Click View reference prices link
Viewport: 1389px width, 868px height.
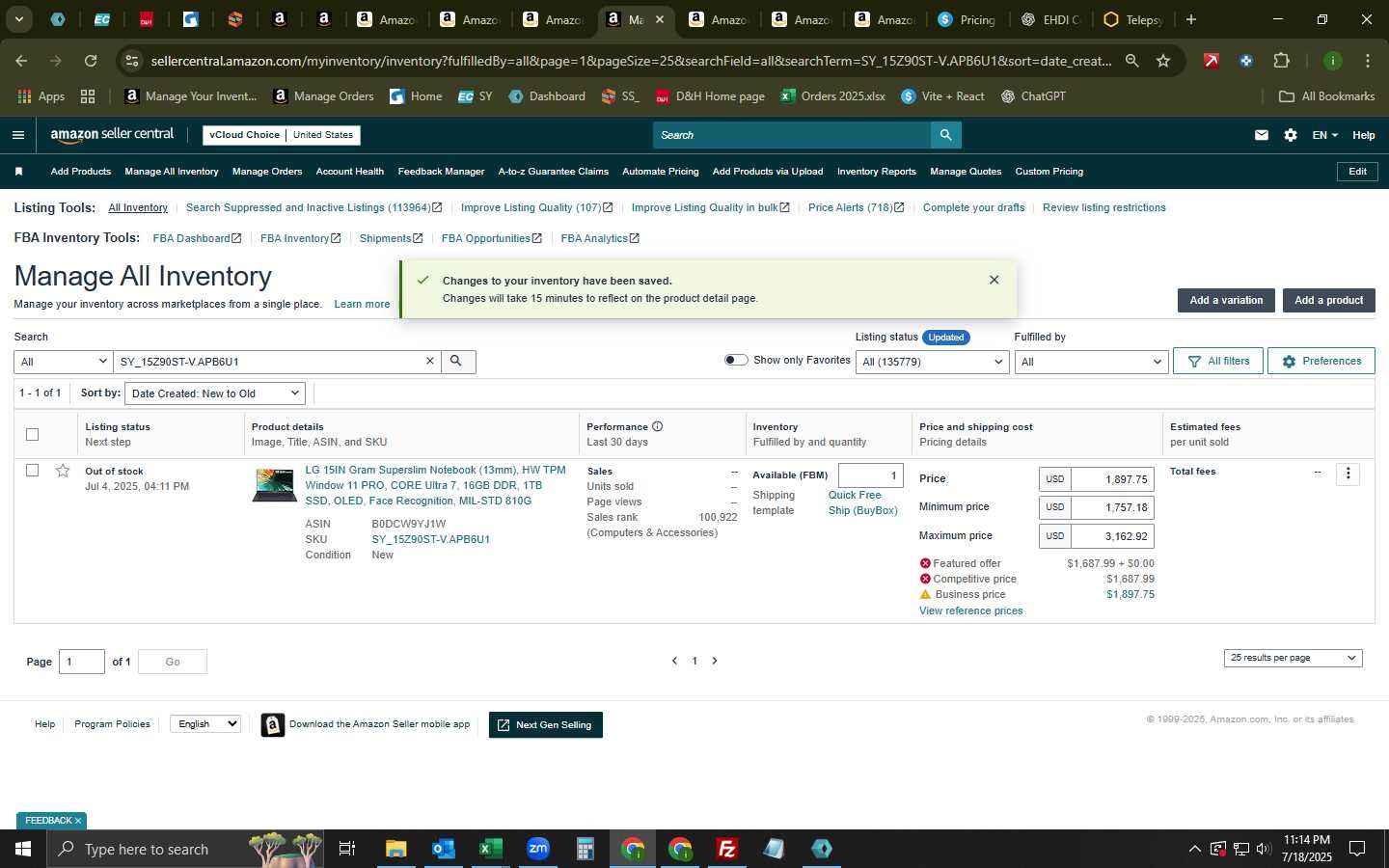(x=970, y=610)
